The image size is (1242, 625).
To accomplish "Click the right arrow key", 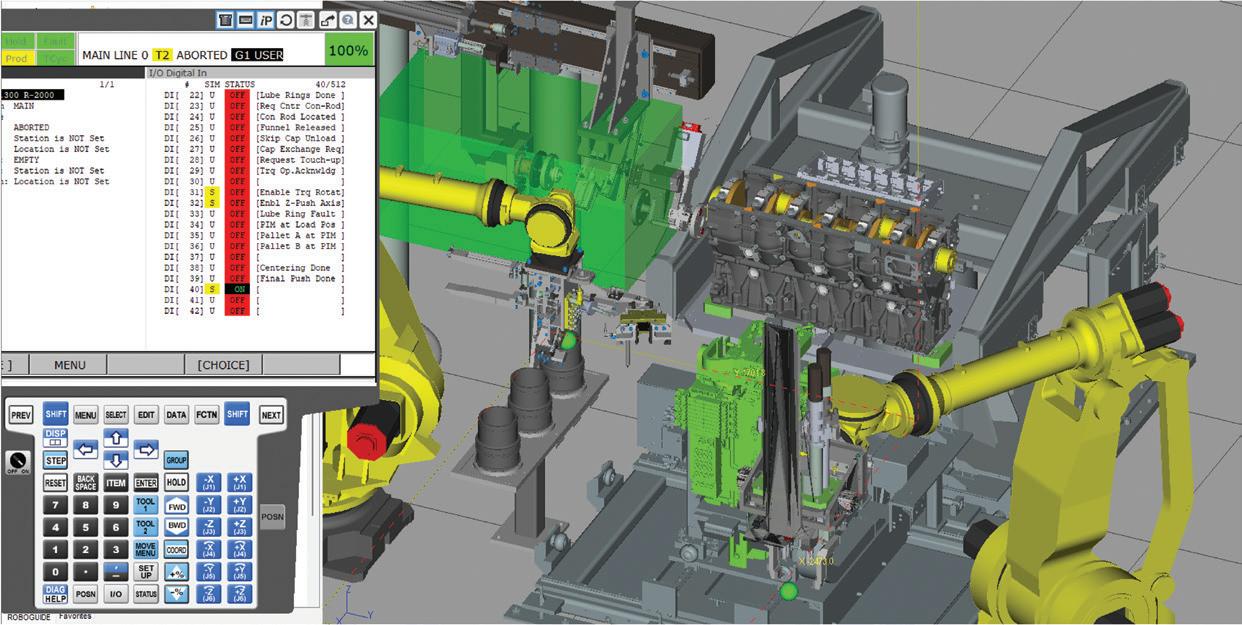I will click(146, 449).
